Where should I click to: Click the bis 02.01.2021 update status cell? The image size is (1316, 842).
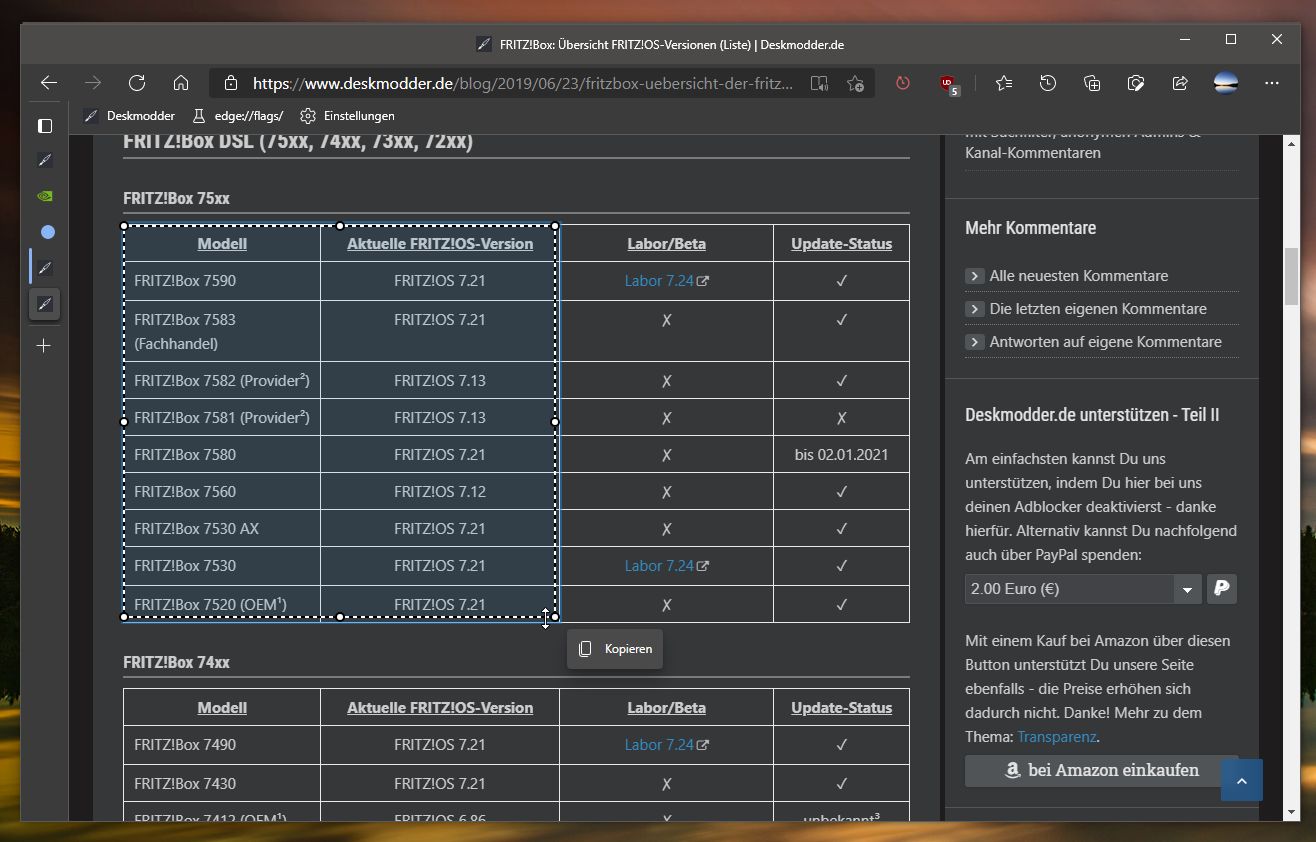(x=841, y=455)
